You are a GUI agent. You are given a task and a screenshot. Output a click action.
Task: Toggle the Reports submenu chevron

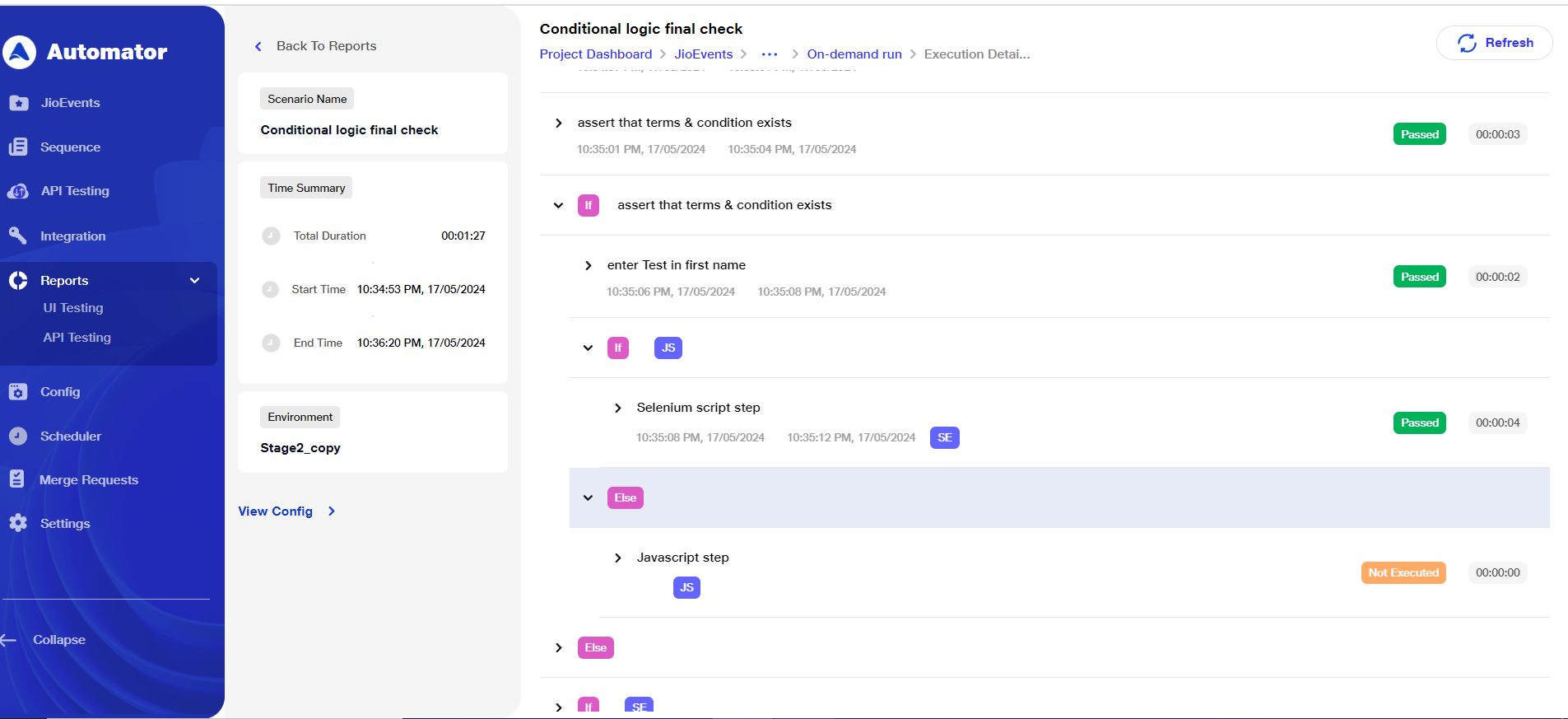[195, 281]
